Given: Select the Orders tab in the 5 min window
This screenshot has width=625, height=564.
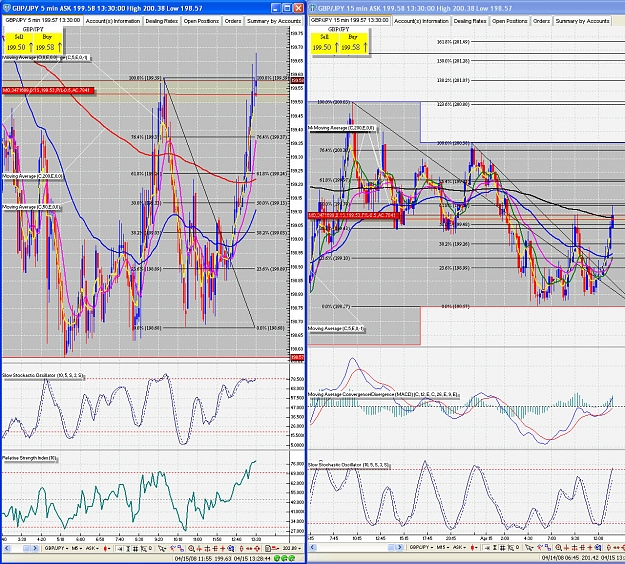Looking at the screenshot, I should coord(232,21).
